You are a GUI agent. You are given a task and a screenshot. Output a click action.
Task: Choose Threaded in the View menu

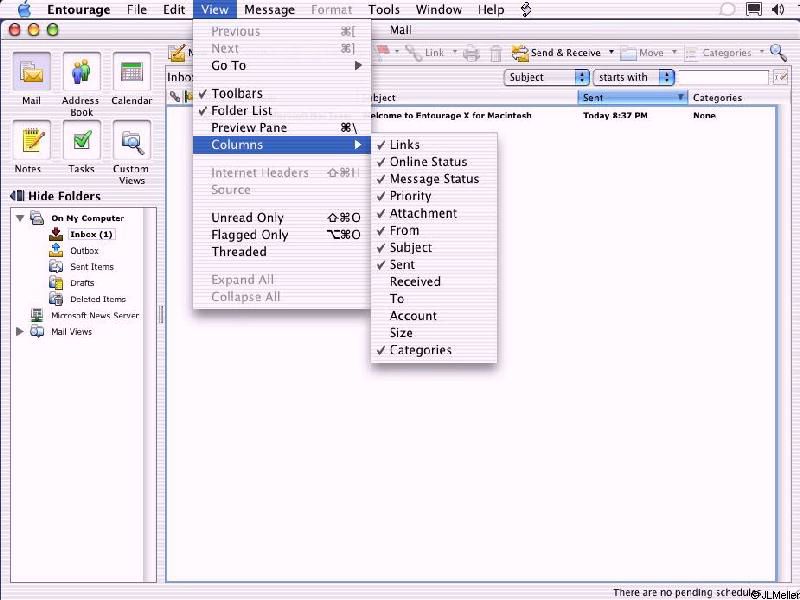[282, 252]
